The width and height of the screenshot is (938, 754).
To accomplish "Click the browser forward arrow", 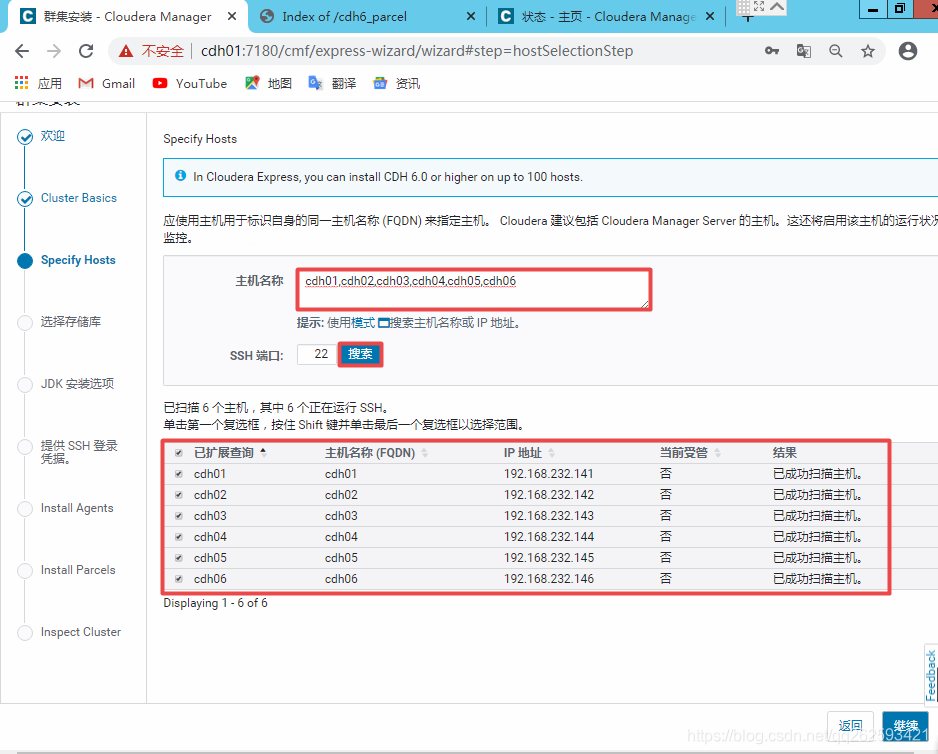I will pyautogui.click(x=54, y=51).
